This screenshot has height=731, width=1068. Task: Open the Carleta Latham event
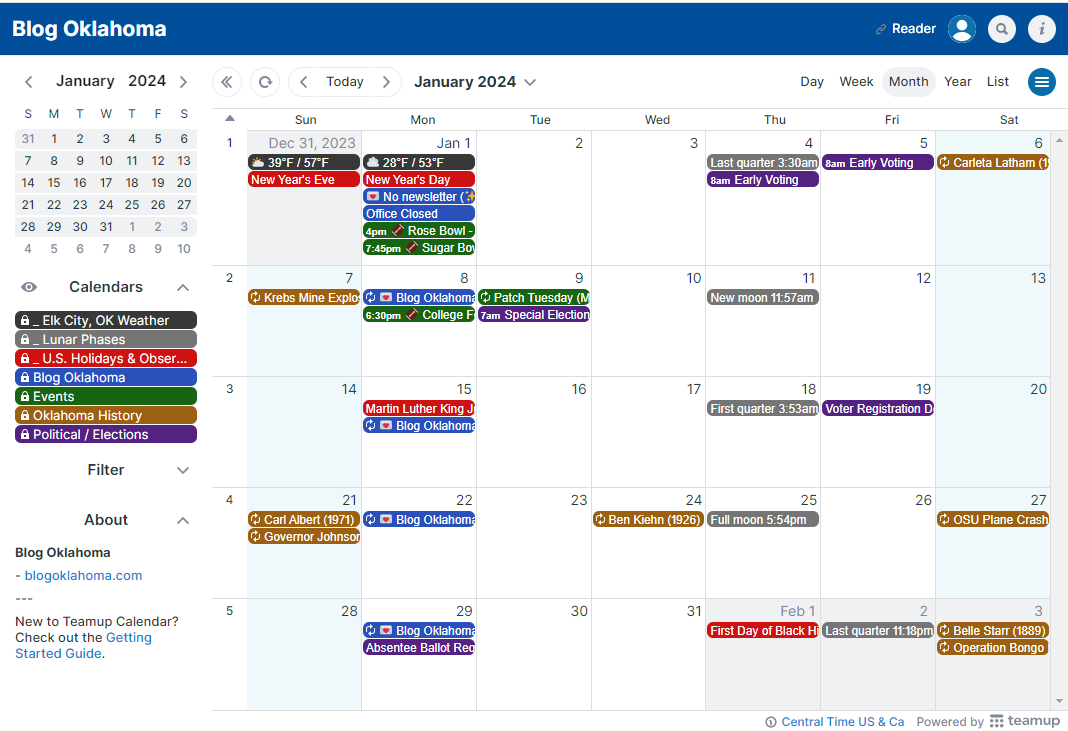pos(993,163)
